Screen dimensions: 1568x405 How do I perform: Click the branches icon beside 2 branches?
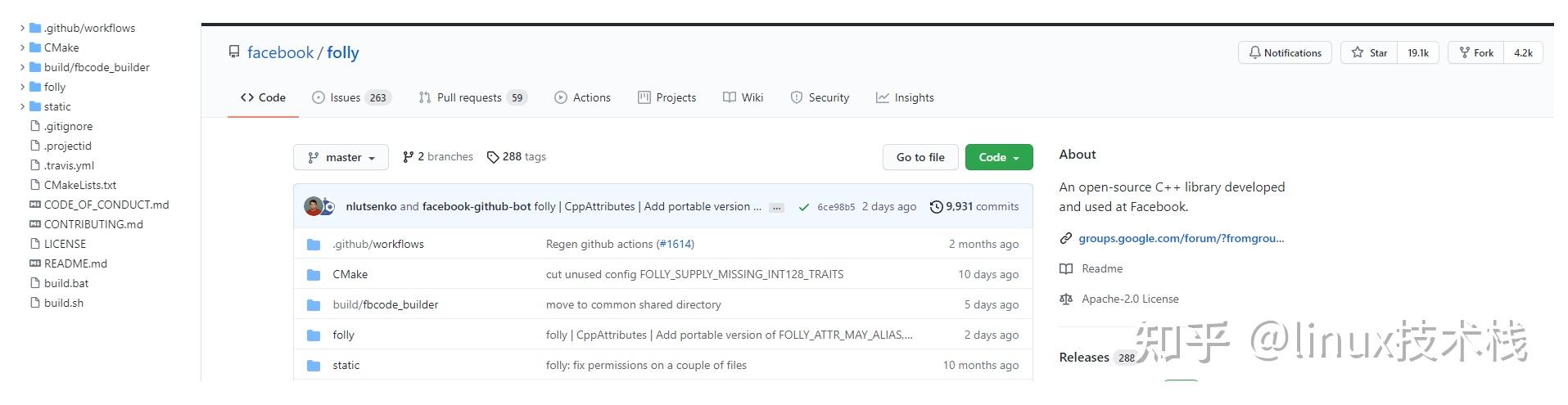tap(408, 157)
